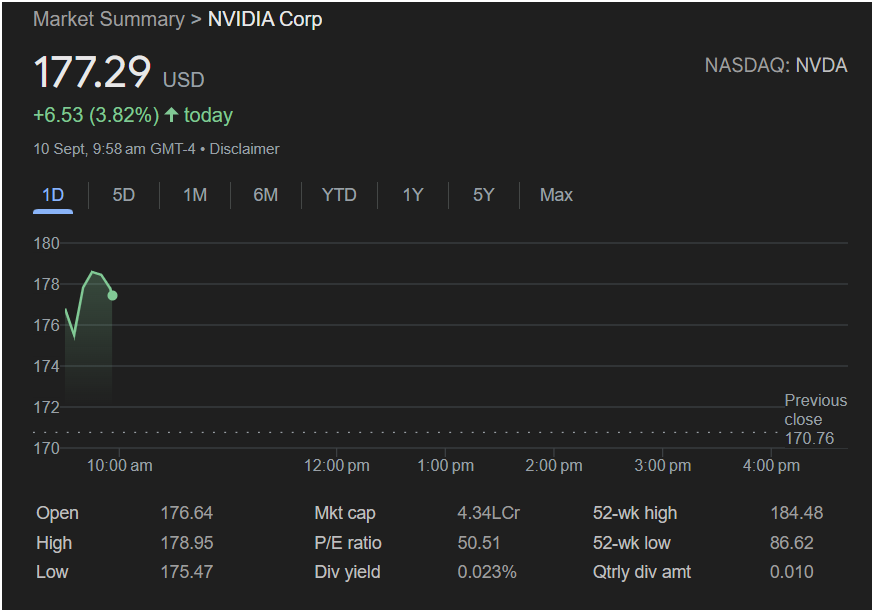Click the 1:00 pm axis label
The width and height of the screenshot is (874, 612).
(445, 465)
